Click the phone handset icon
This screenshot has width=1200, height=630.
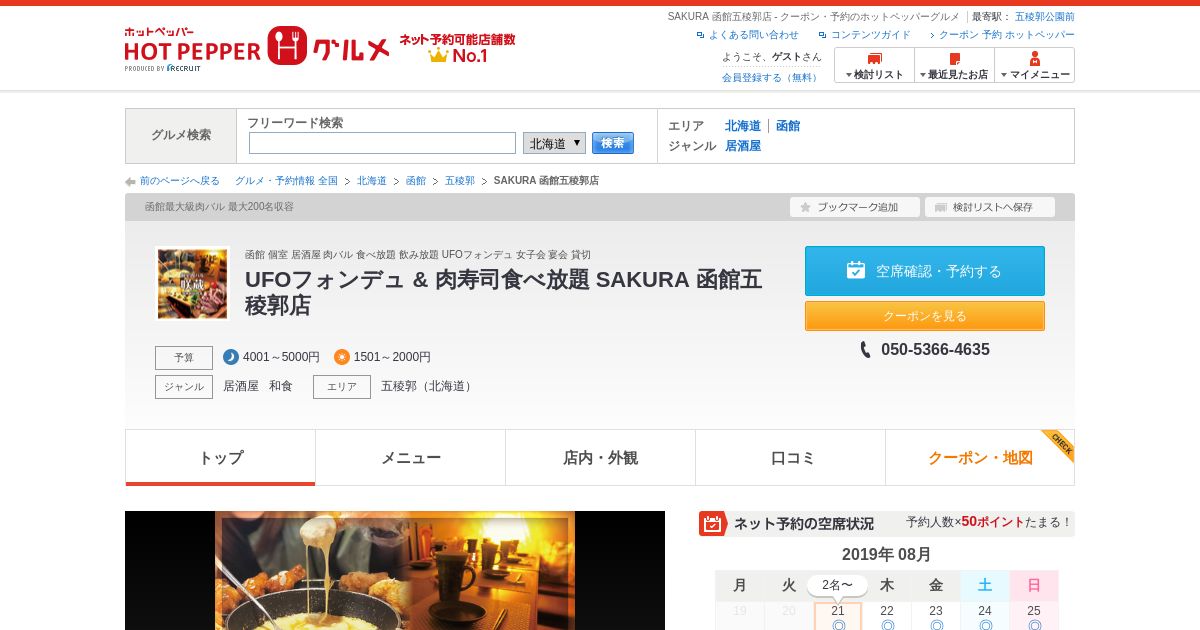(x=866, y=350)
